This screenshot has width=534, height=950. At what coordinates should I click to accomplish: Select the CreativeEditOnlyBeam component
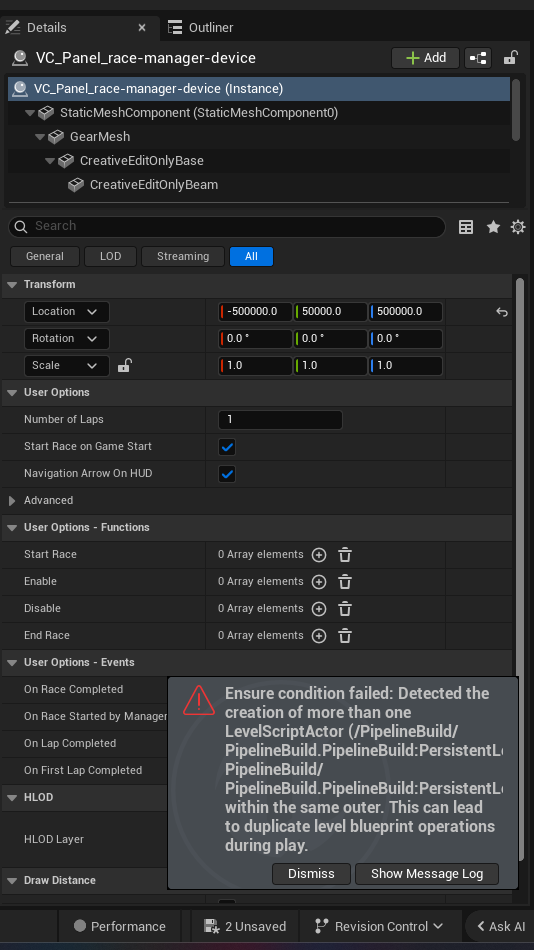153,185
